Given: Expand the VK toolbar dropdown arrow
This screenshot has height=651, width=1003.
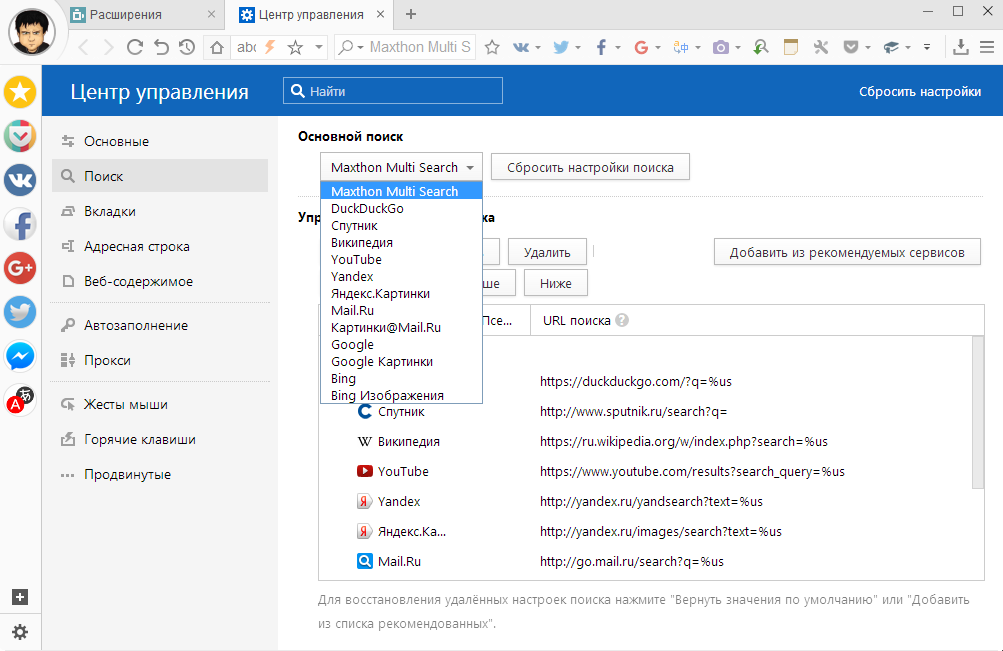Looking at the screenshot, I should (538, 48).
